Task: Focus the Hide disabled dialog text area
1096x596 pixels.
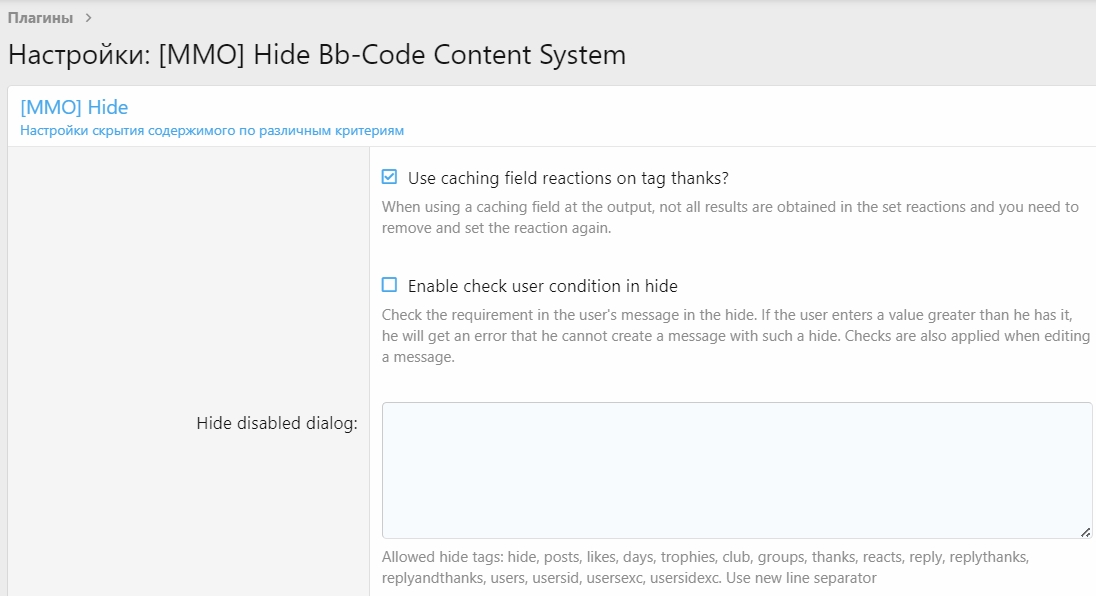Action: (x=736, y=470)
